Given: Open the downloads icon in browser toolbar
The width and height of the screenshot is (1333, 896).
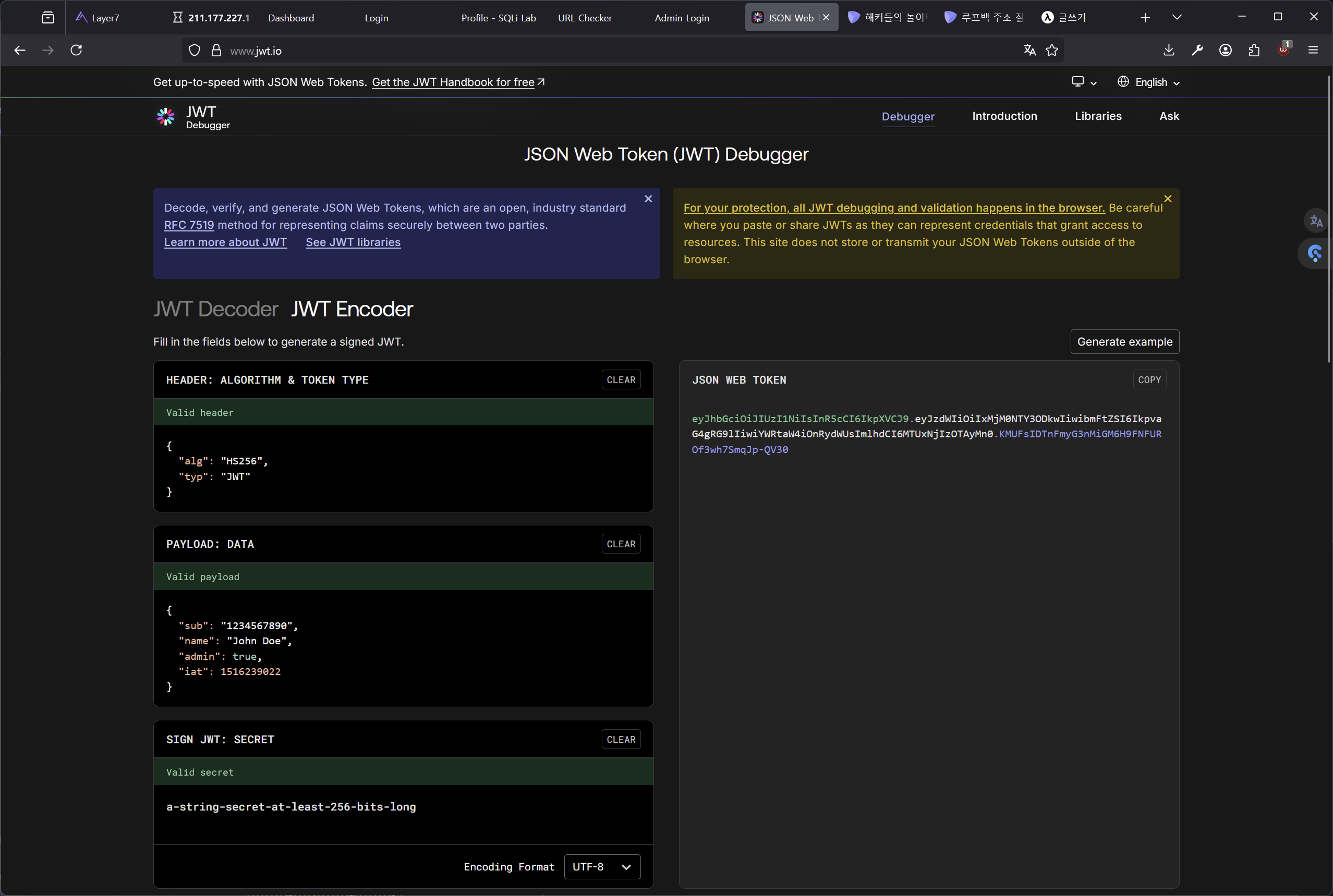Looking at the screenshot, I should coord(1169,50).
